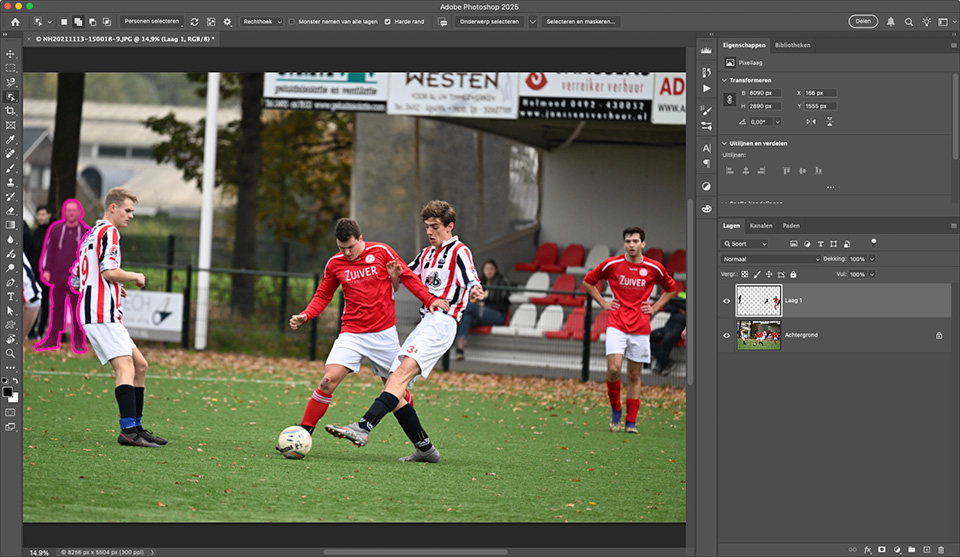The image size is (960, 557).
Task: Open the Bibliotheken tab
Action: coord(792,45)
